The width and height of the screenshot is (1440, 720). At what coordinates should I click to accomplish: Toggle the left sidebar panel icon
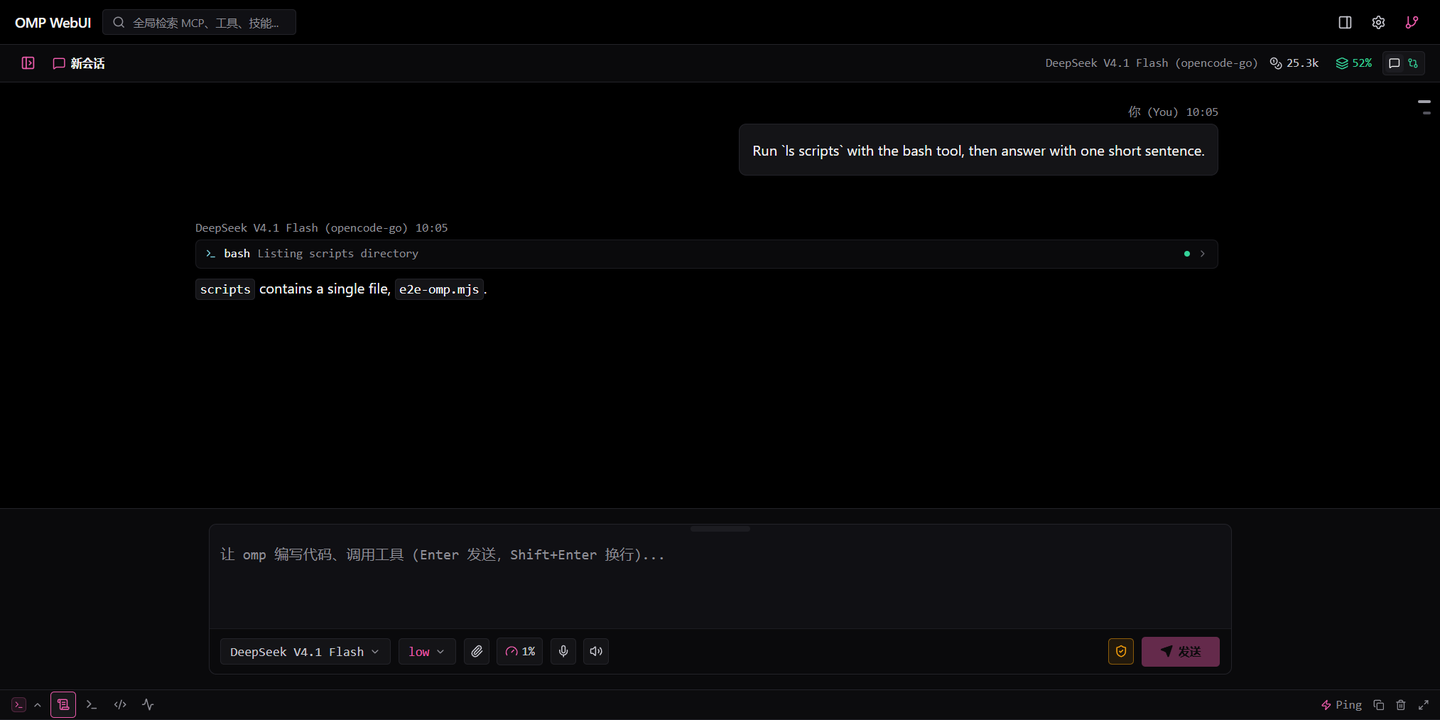click(28, 63)
